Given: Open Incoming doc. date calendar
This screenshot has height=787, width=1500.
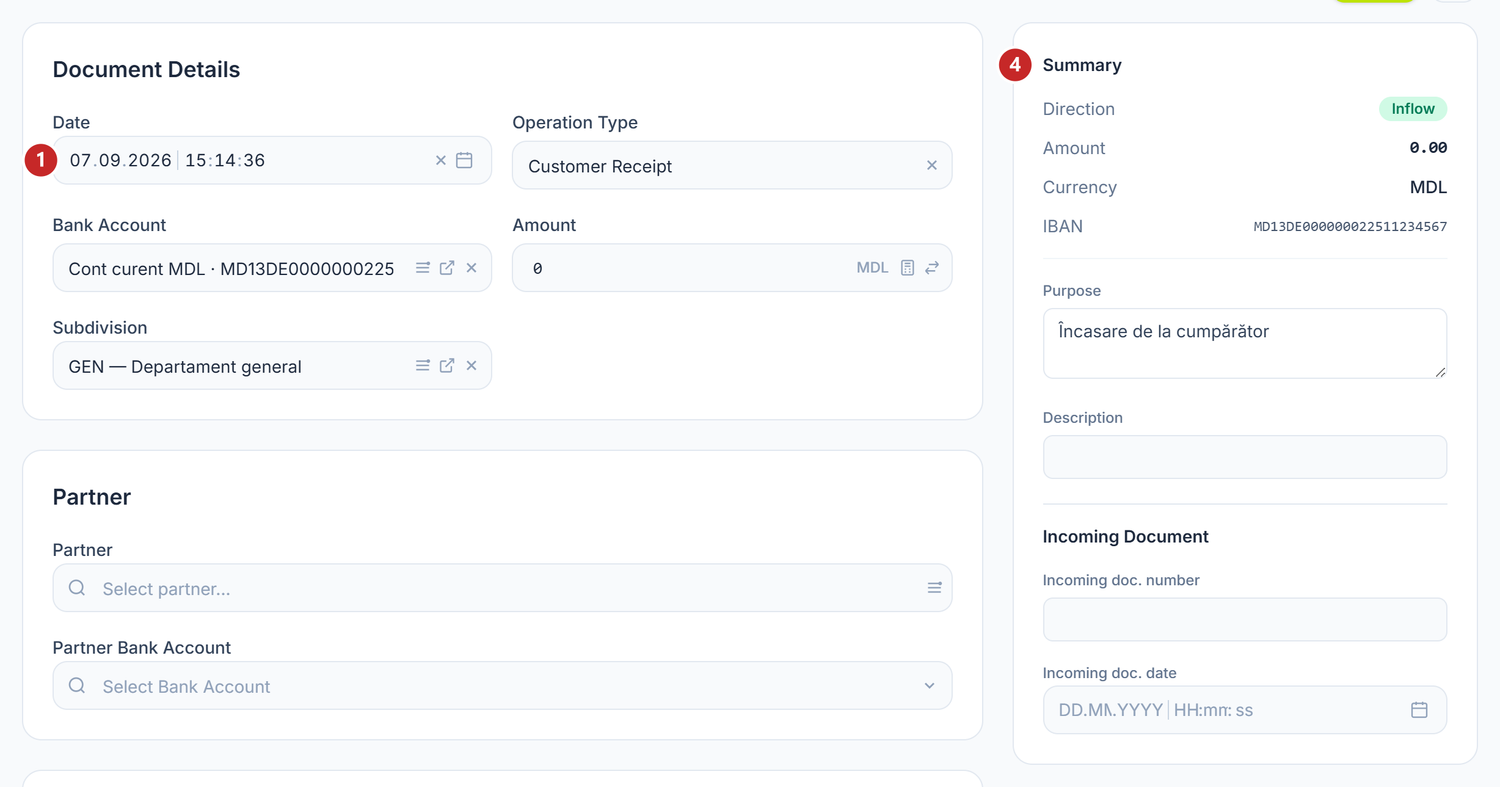Looking at the screenshot, I should (x=1419, y=710).
